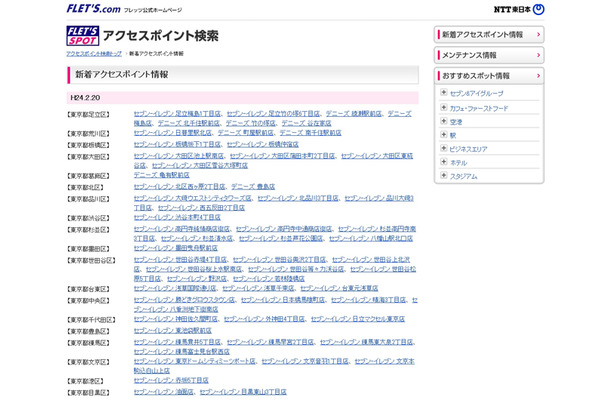
Task: Open セブン-イレブン 渋谷本町4丁目店 link
Action: tap(177, 218)
